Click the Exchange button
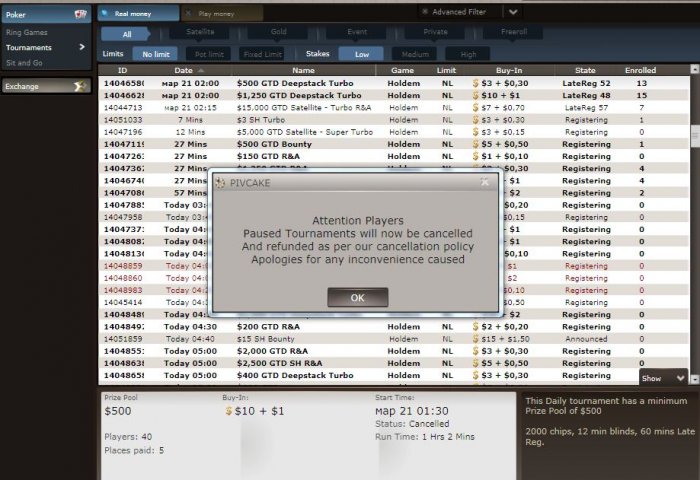 46,86
